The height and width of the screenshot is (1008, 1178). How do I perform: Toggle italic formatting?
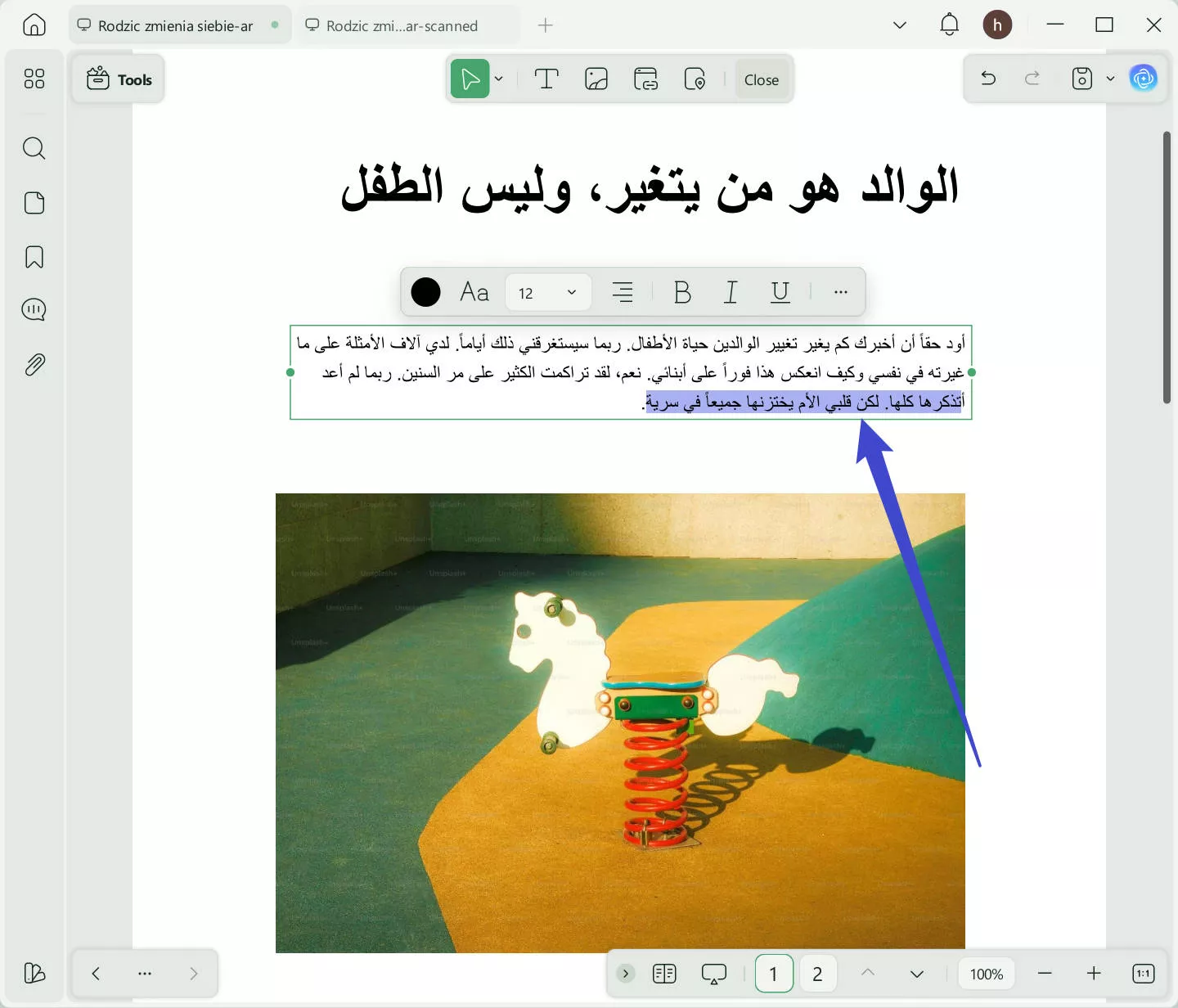click(731, 291)
